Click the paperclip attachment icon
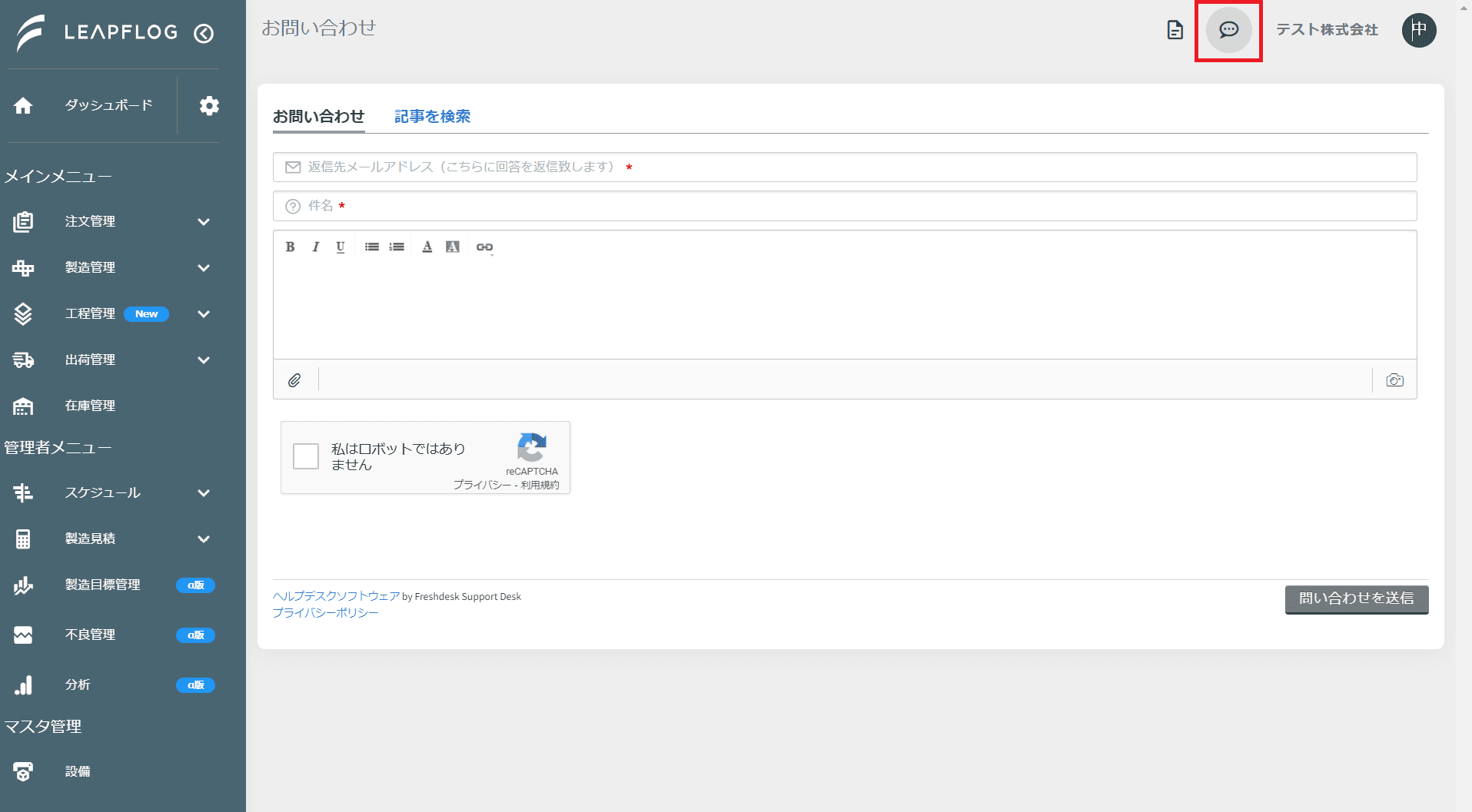The height and width of the screenshot is (812, 1472). coord(294,380)
